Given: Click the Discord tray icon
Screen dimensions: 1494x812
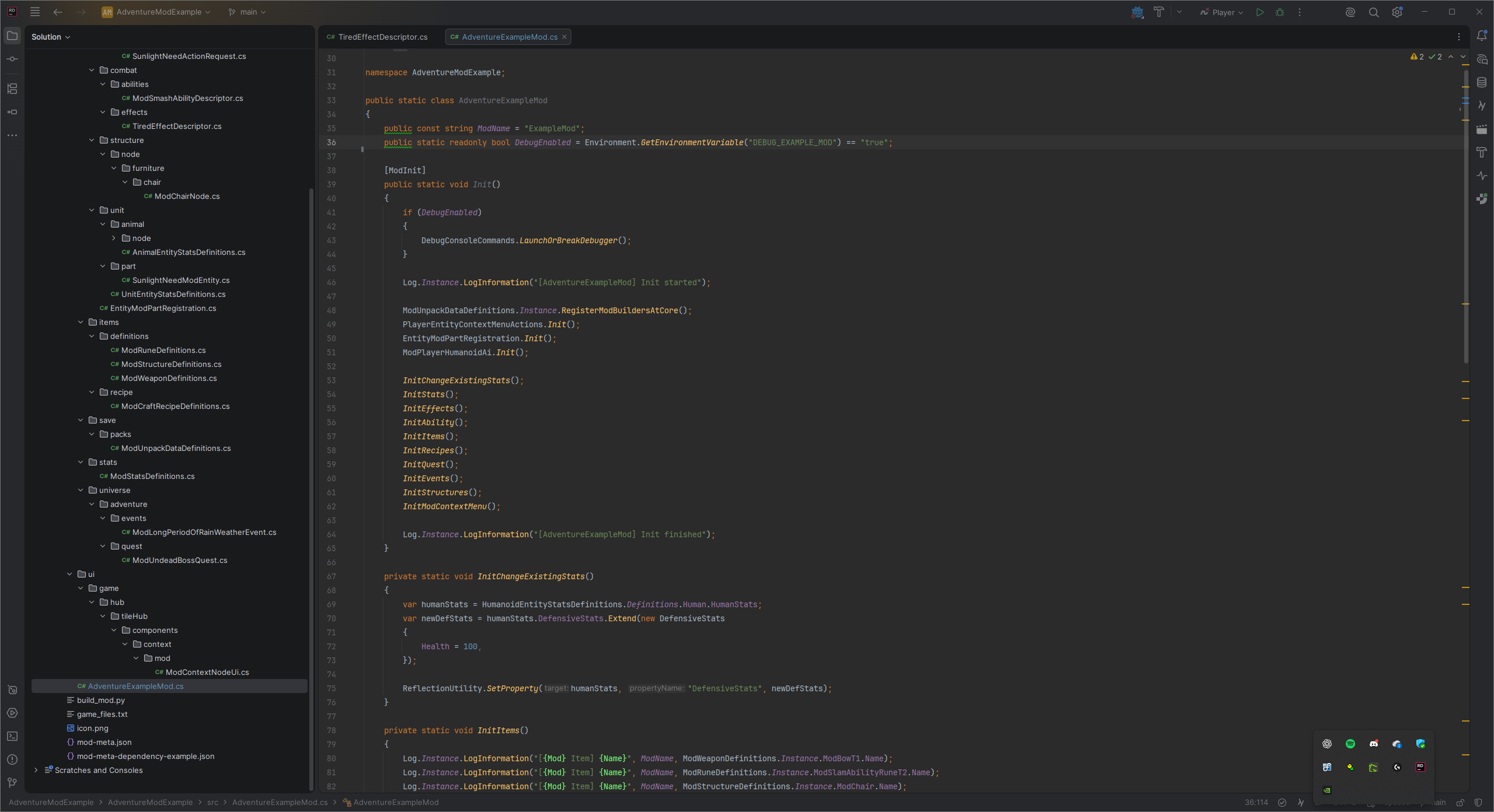Looking at the screenshot, I should (x=1374, y=744).
